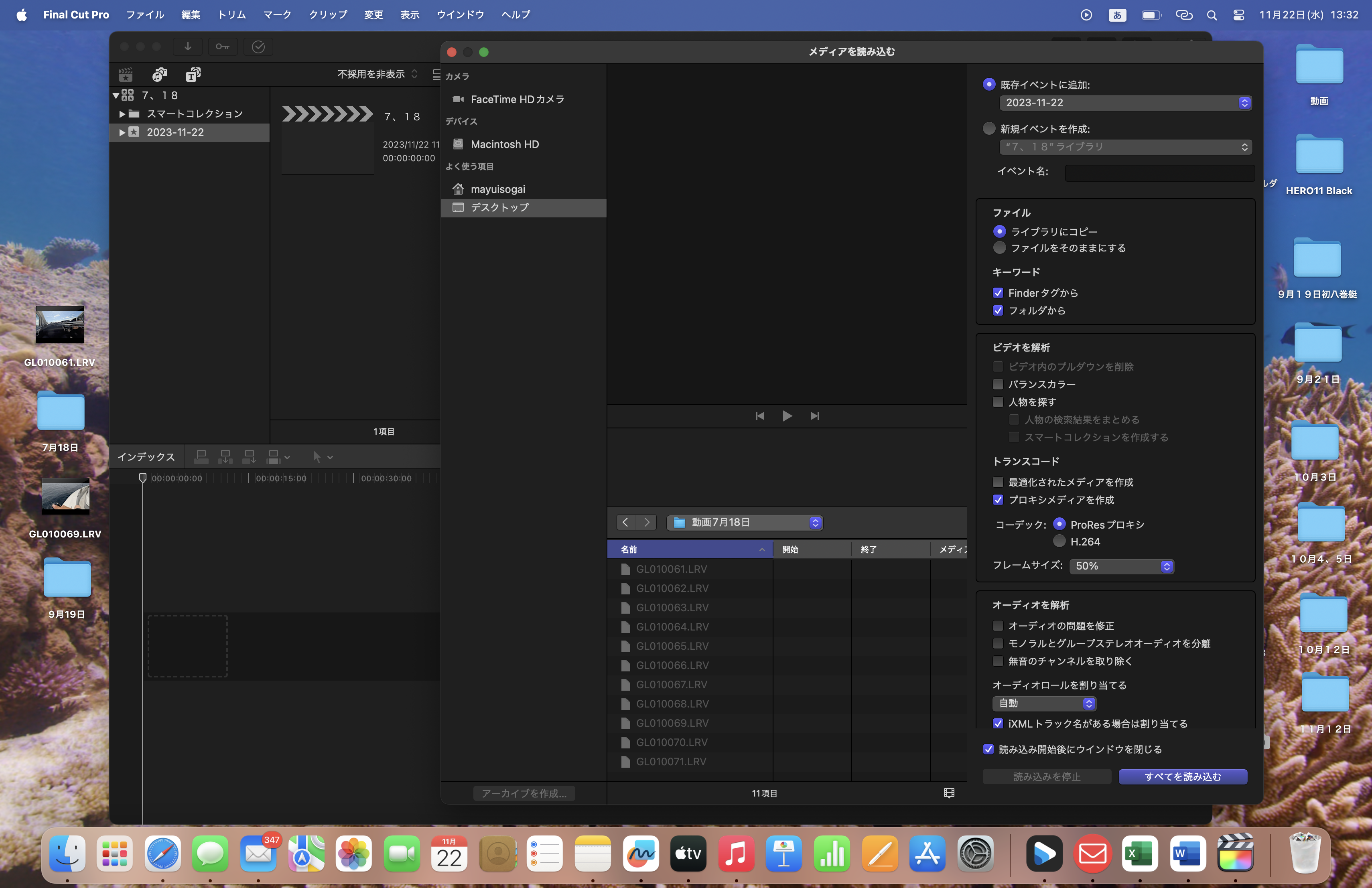Click the keyword editor key icon

click(x=223, y=47)
